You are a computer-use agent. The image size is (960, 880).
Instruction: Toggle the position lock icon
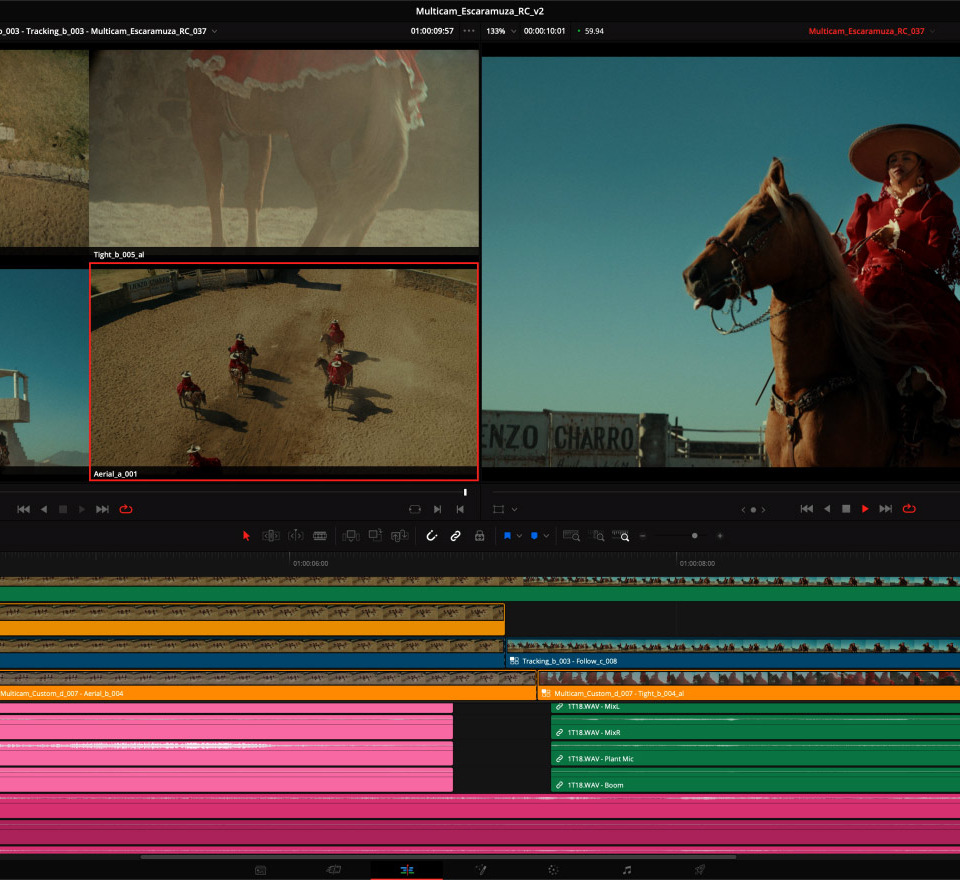point(479,536)
